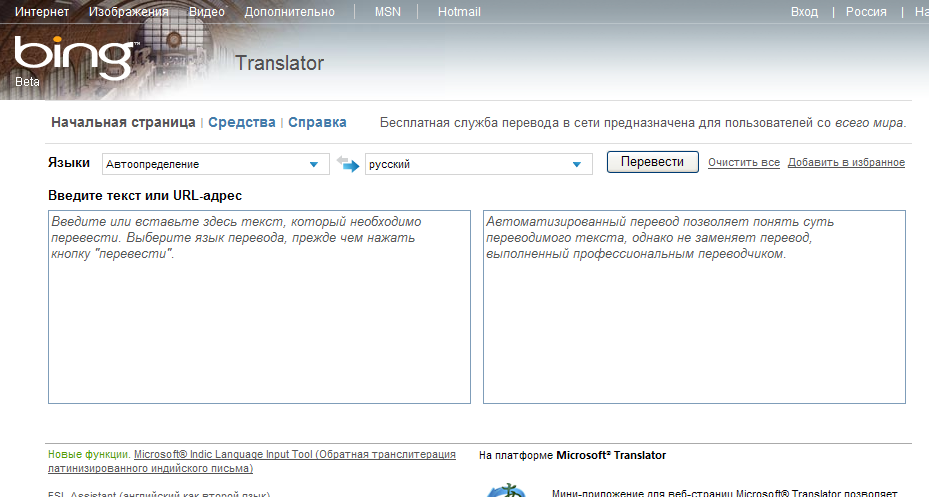The width and height of the screenshot is (929, 497).
Task: Click the translation output text box
Action: pyautogui.click(x=694, y=307)
